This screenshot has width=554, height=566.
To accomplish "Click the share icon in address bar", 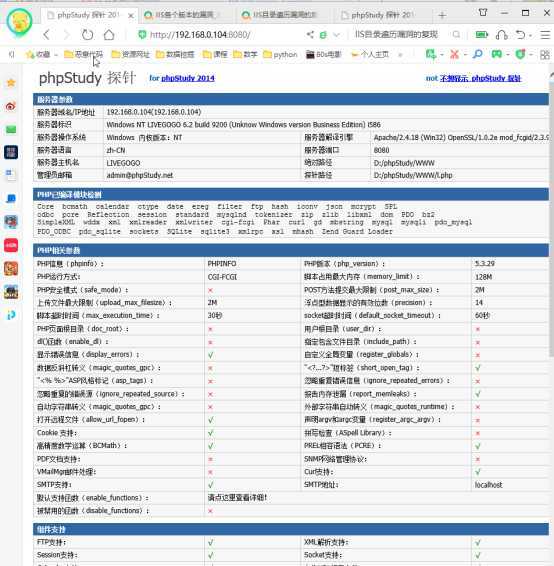I will (310, 35).
